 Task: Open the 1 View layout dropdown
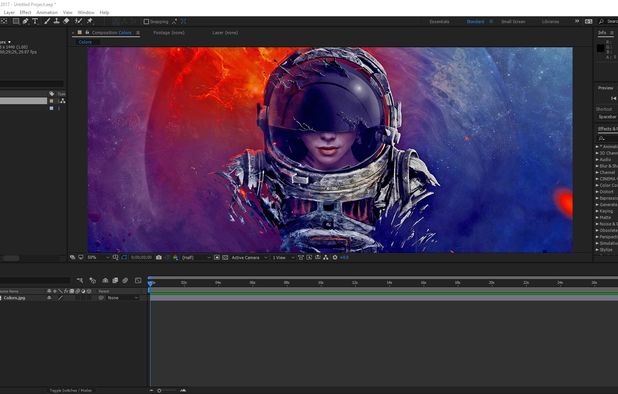(283, 257)
